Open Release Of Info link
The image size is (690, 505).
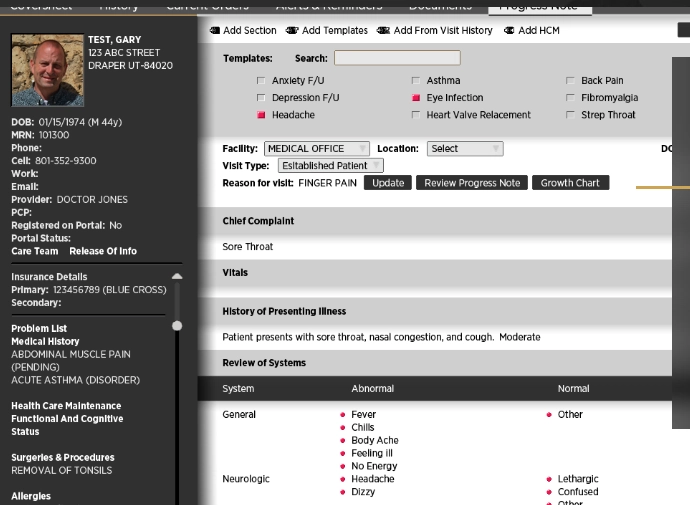tap(103, 251)
